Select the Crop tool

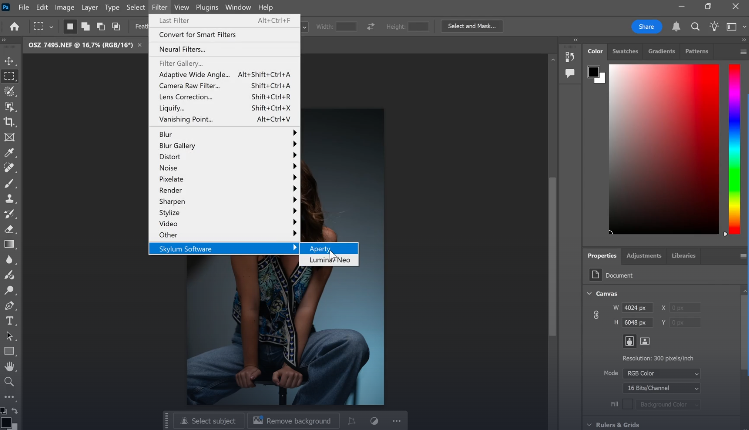(x=10, y=121)
